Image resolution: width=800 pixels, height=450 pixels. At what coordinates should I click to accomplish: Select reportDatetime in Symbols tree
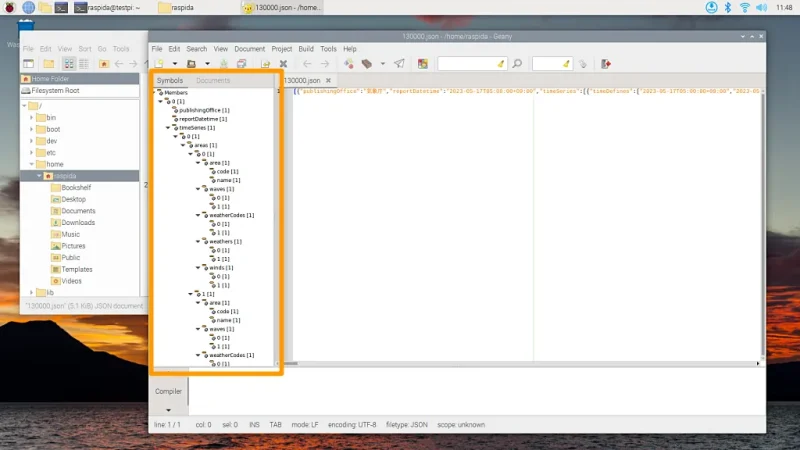203,119
